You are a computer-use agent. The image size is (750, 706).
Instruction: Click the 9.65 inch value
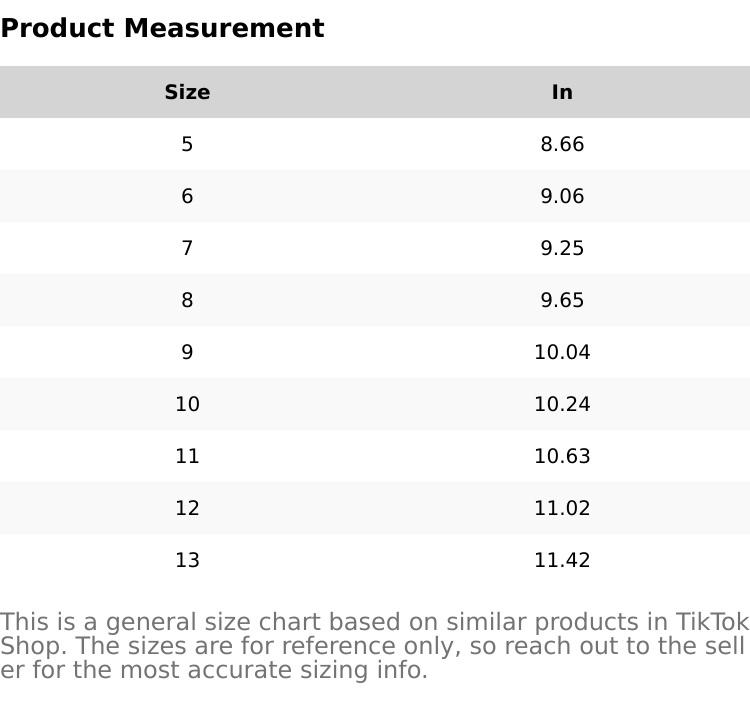pyautogui.click(x=562, y=300)
